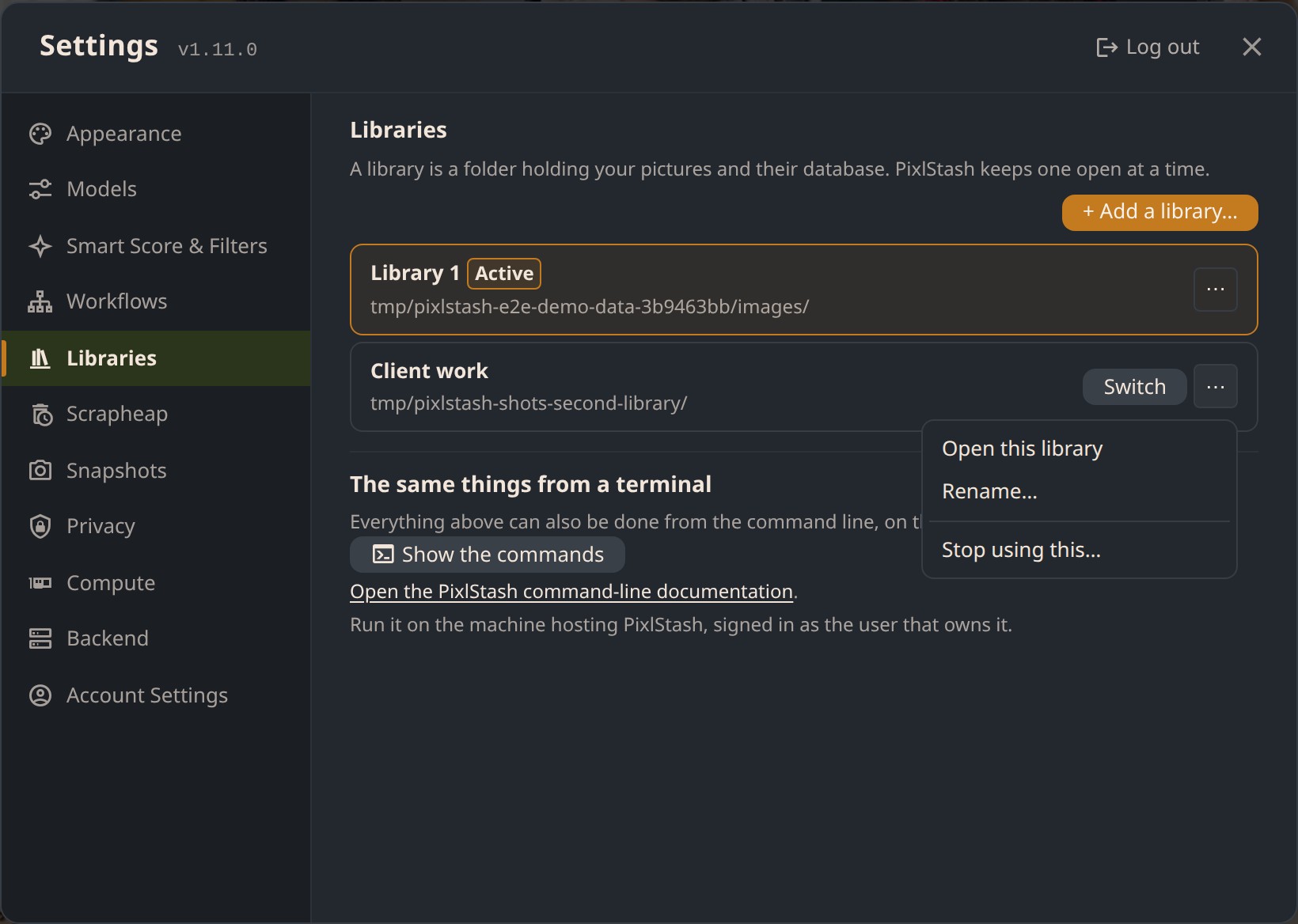Click 'The same things from a terminal' heading
The height and width of the screenshot is (924, 1298).
pos(530,484)
